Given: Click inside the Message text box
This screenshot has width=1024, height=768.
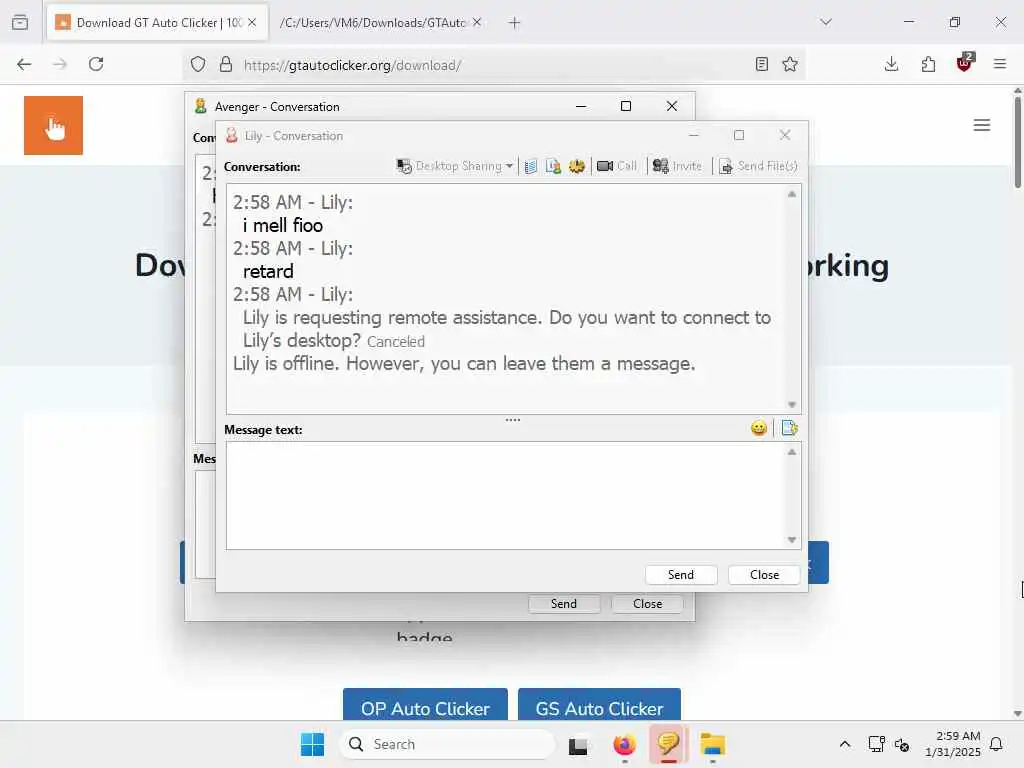Looking at the screenshot, I should click(506, 495).
